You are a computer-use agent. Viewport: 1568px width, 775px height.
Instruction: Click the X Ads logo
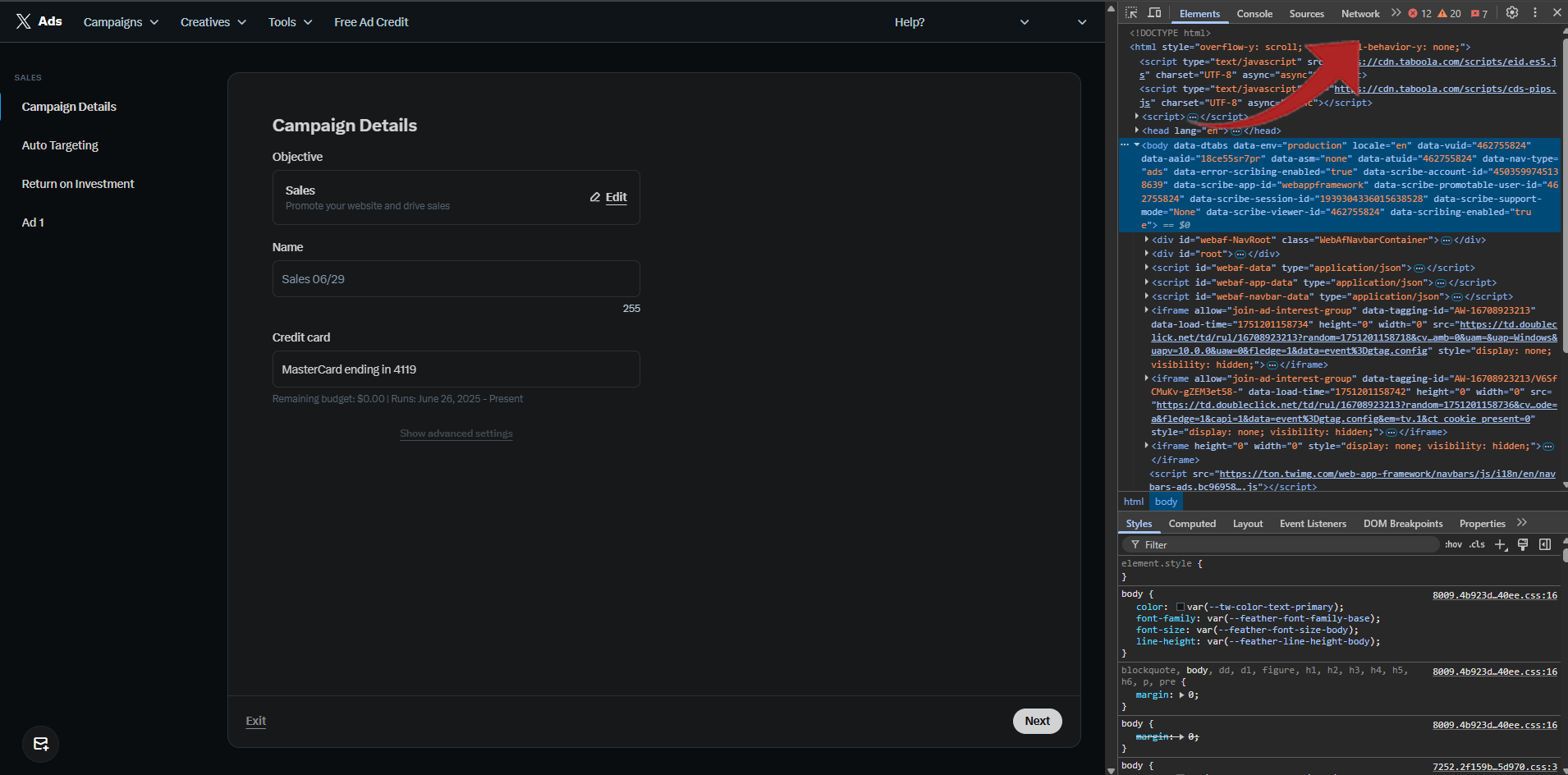(x=39, y=21)
